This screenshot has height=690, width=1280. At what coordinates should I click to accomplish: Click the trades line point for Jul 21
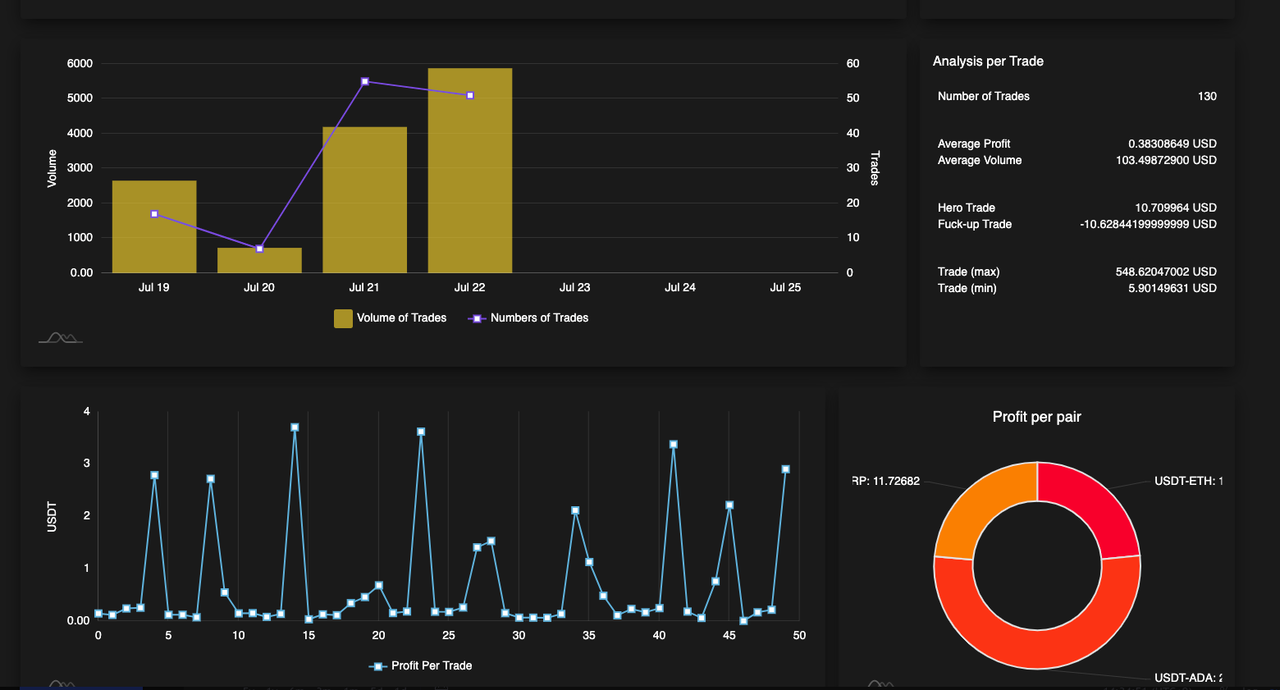tap(365, 81)
